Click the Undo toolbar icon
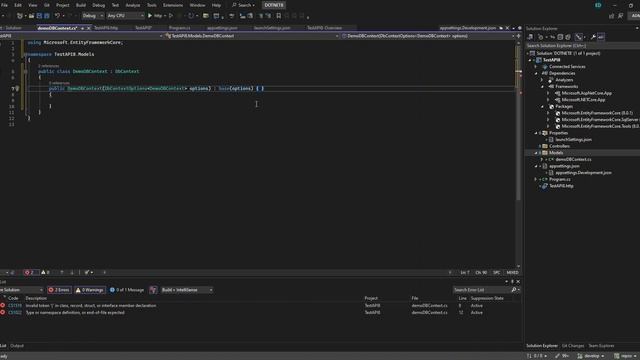640x360 pixels. point(58,16)
